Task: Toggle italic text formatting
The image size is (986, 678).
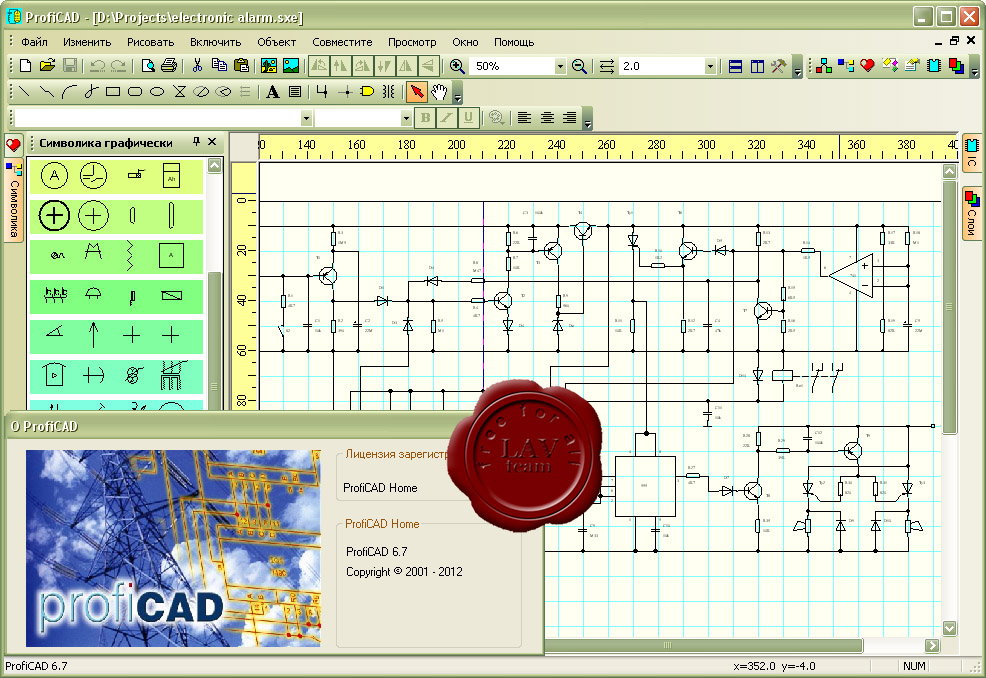Action: (446, 118)
